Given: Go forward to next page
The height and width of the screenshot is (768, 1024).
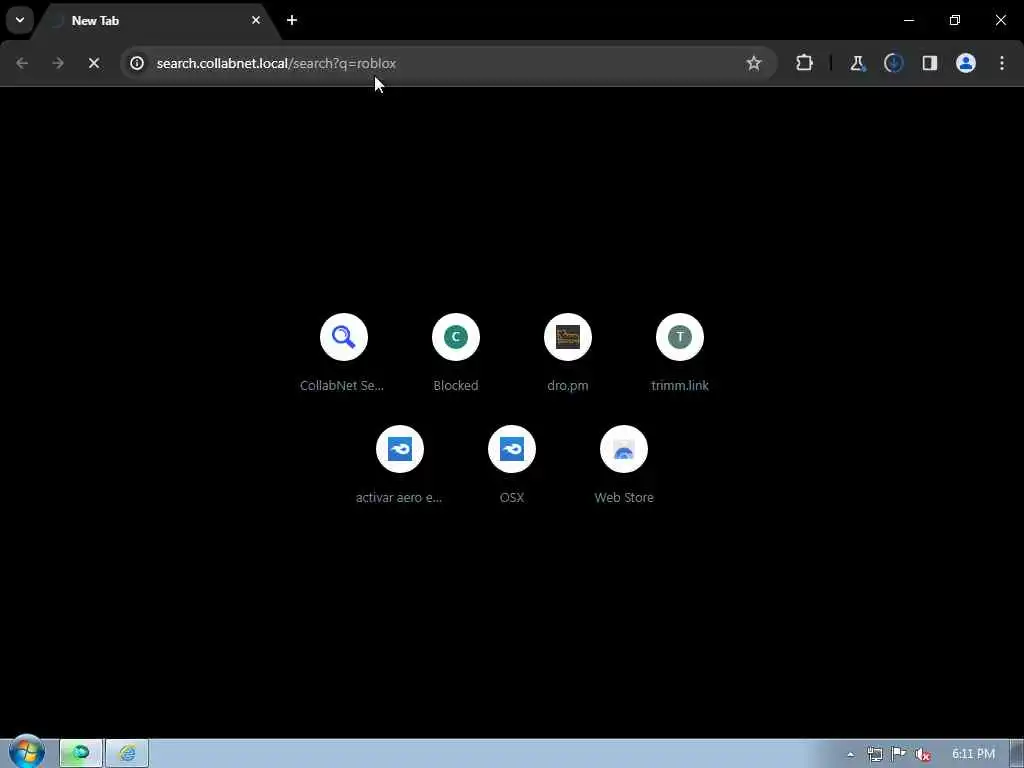Looking at the screenshot, I should 58,63.
